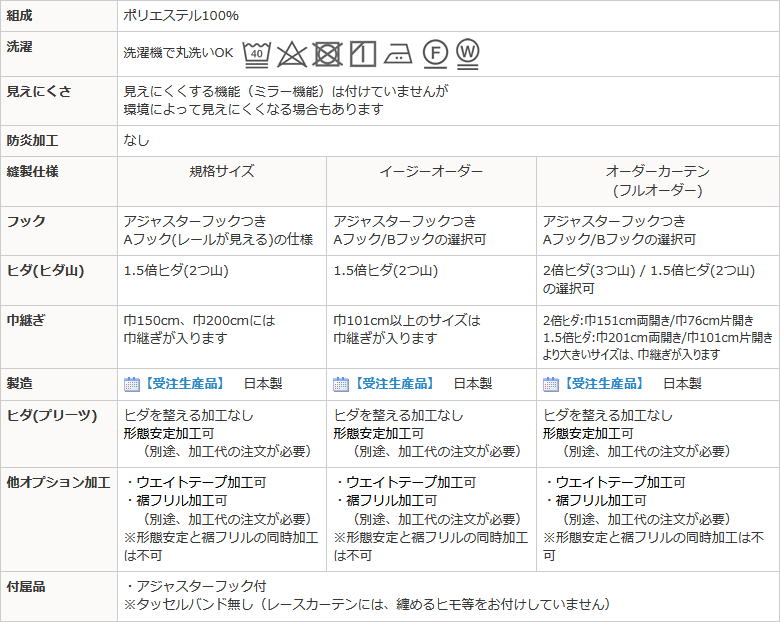Click the イージーオーダー column header

pyautogui.click(x=431, y=172)
